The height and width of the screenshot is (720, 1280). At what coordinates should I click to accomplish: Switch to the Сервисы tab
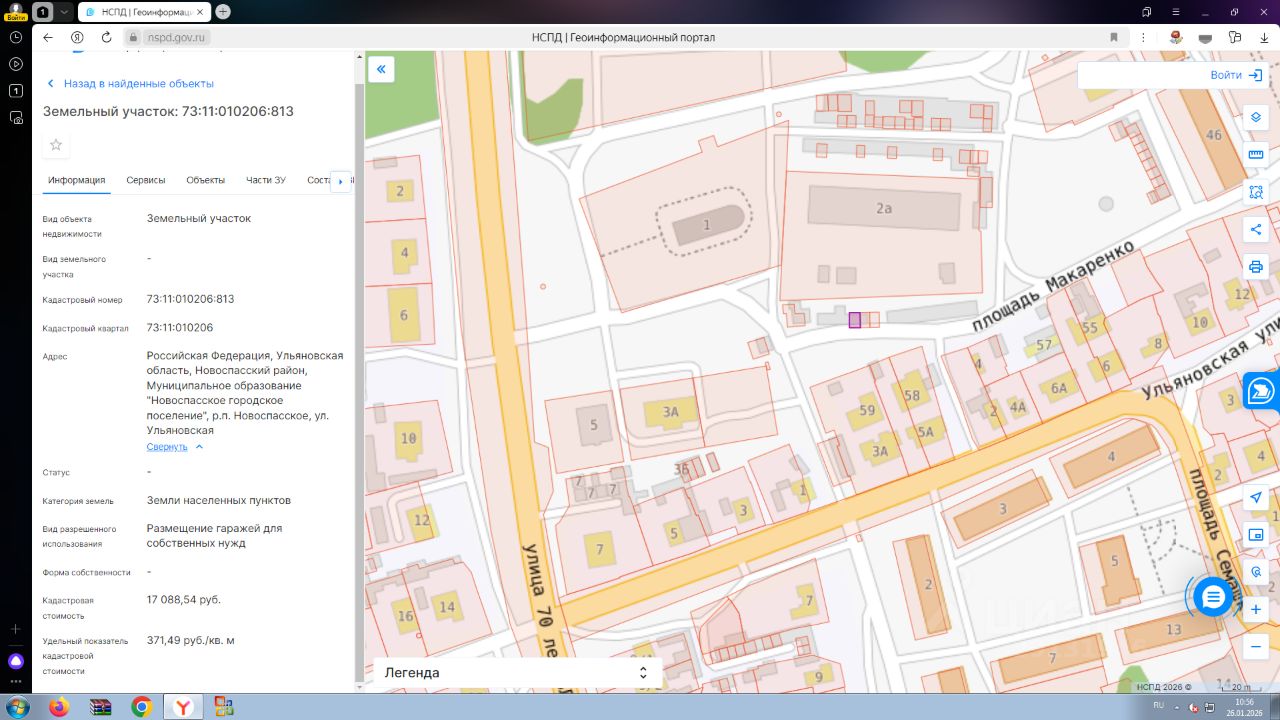click(146, 180)
